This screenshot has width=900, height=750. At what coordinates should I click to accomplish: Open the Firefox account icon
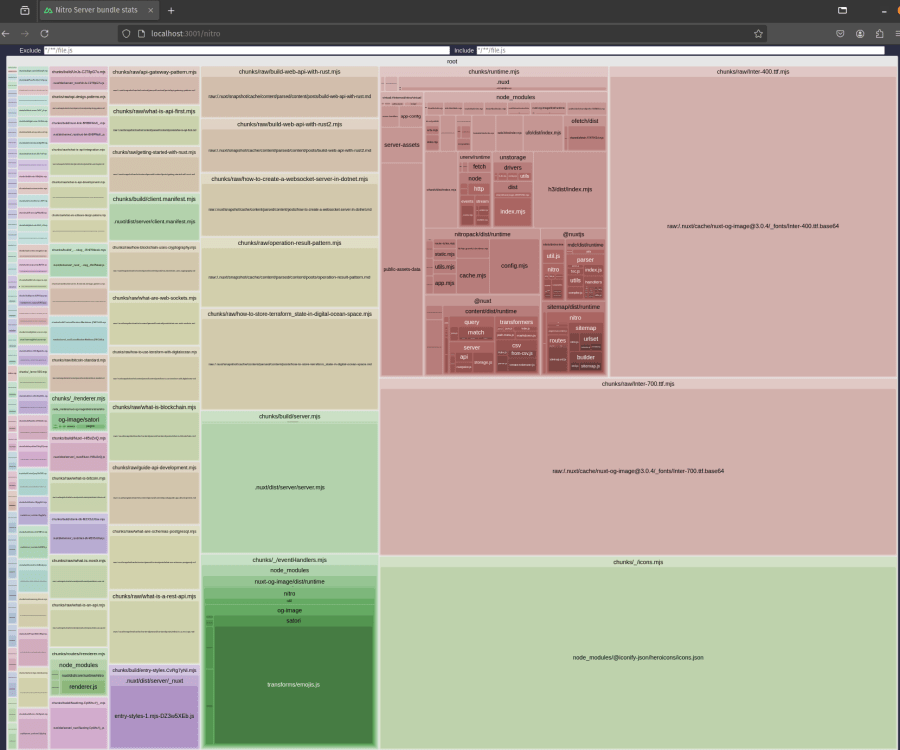click(x=860, y=34)
